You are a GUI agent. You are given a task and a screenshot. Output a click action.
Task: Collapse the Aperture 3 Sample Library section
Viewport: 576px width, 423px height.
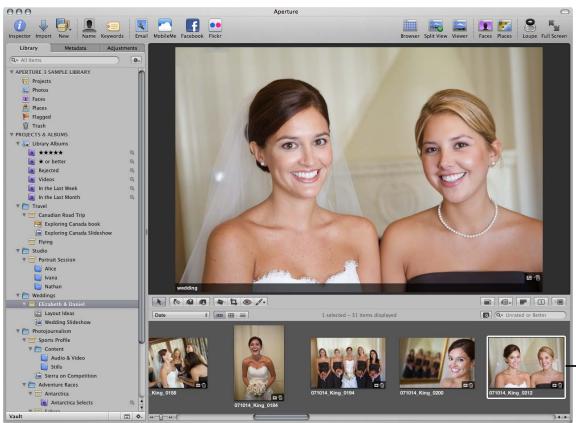point(11,72)
